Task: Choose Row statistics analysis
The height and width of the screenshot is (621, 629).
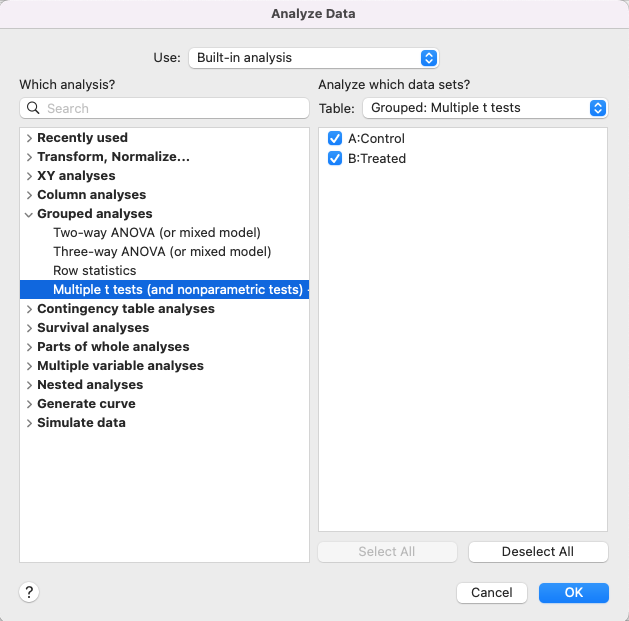Action: (95, 271)
